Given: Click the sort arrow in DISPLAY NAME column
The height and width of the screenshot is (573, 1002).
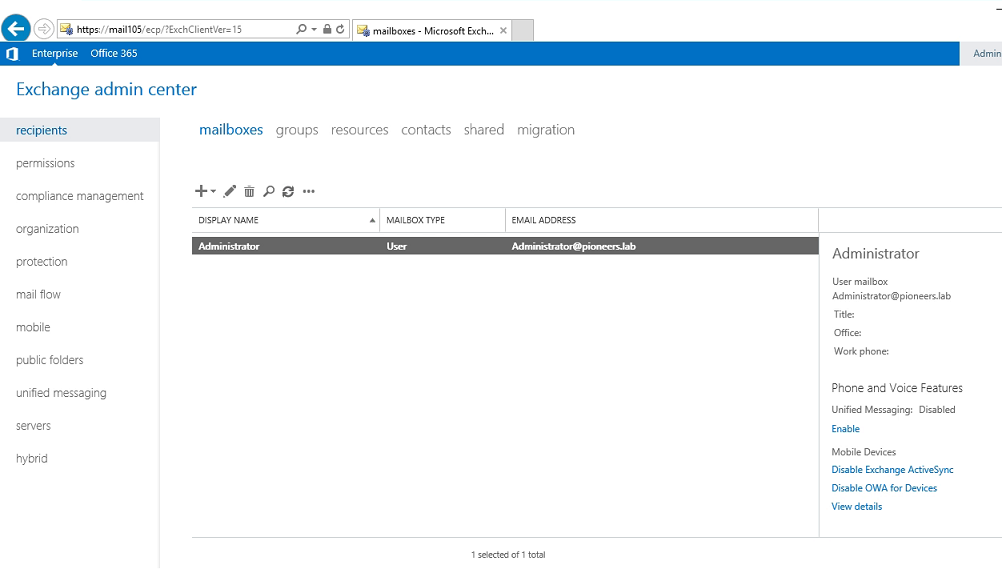Looking at the screenshot, I should pyautogui.click(x=372, y=220).
